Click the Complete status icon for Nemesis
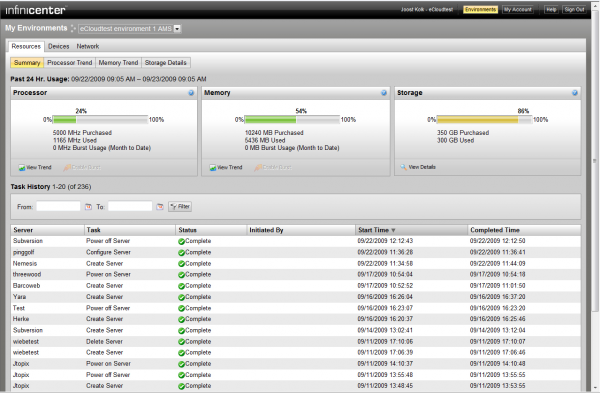600x393 pixels. coord(181,264)
